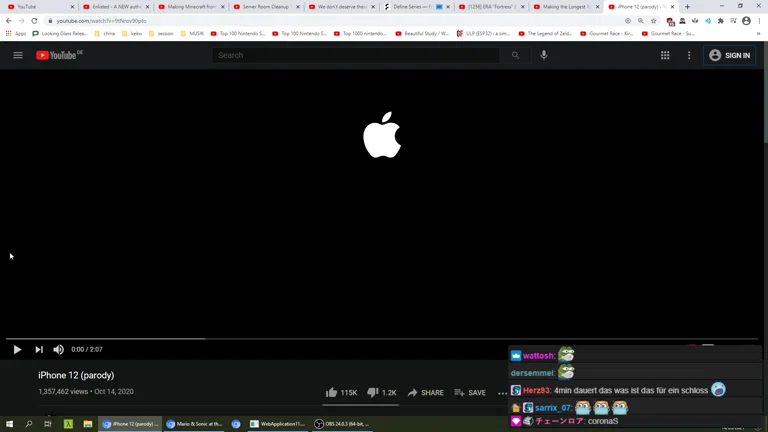Open the Chrome profile avatar

(746, 21)
